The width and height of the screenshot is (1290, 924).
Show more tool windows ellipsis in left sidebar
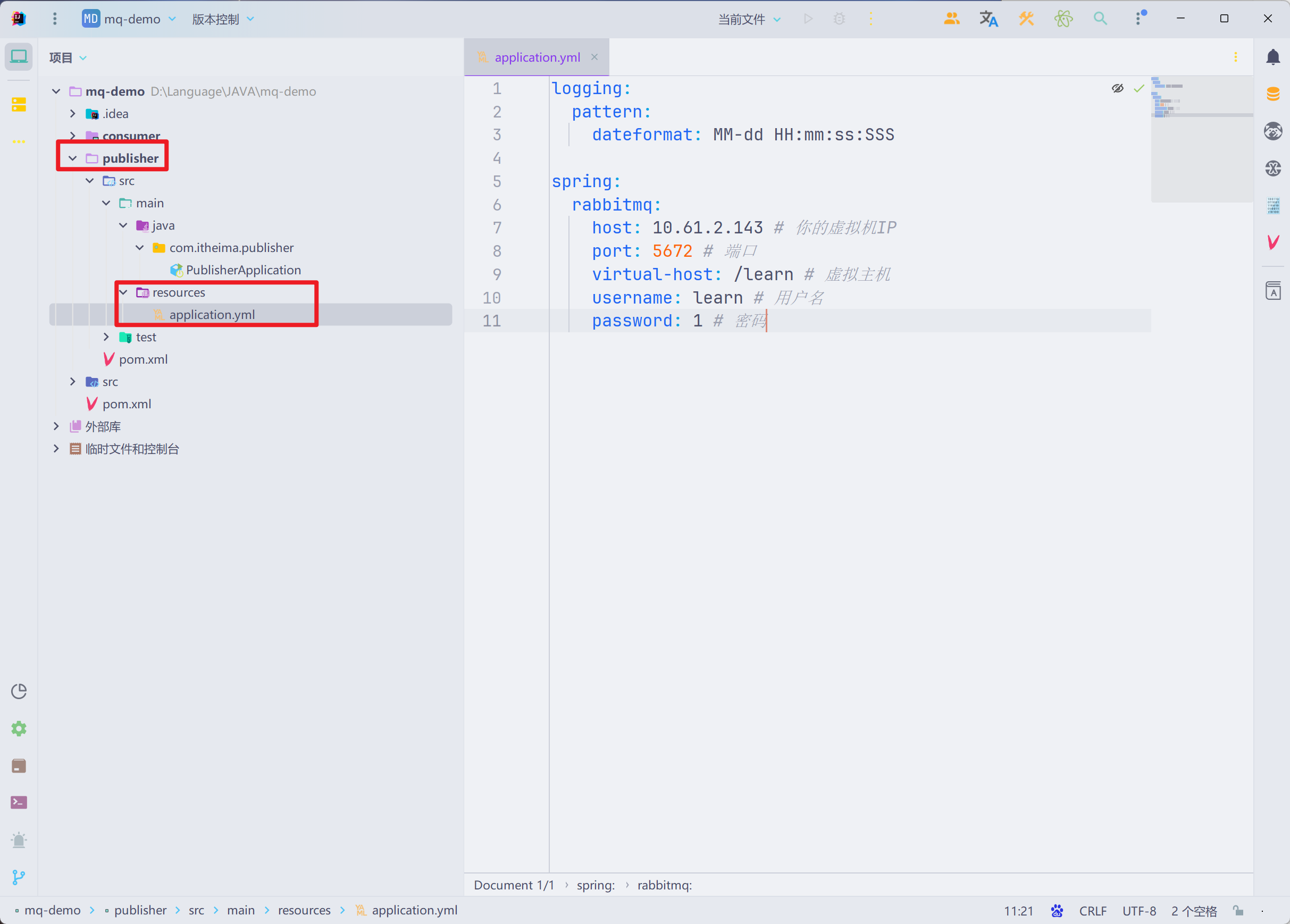click(x=19, y=141)
